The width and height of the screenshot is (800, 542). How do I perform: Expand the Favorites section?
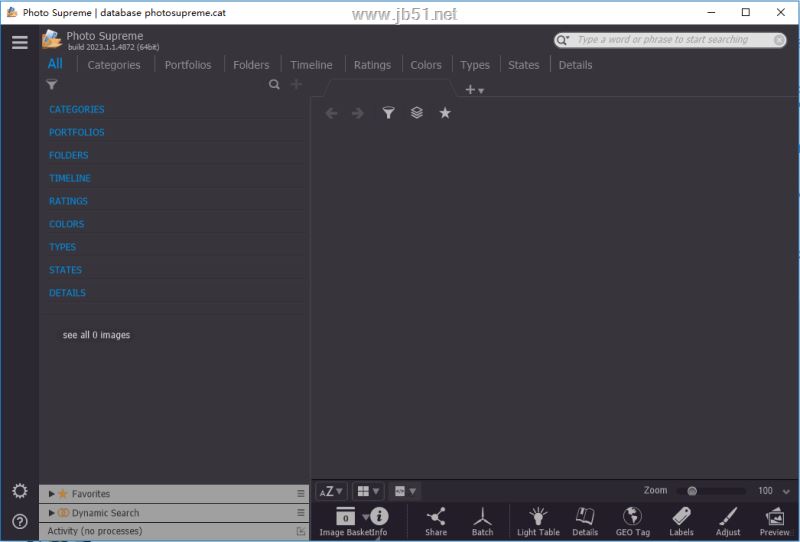[52, 494]
